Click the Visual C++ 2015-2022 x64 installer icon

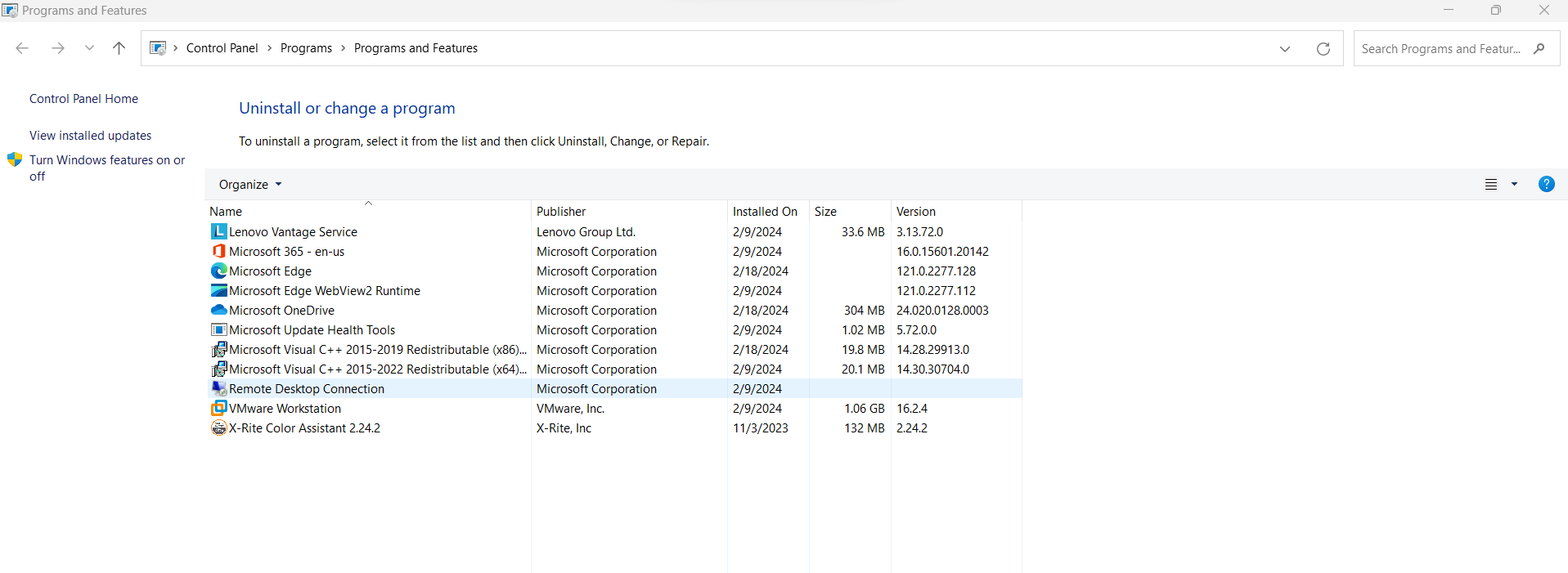click(218, 369)
